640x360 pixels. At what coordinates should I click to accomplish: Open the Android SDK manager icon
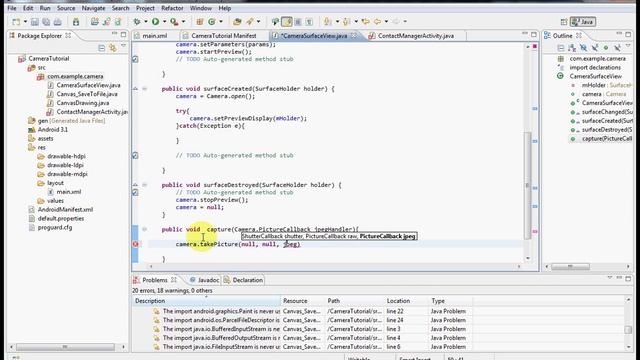click(76, 22)
